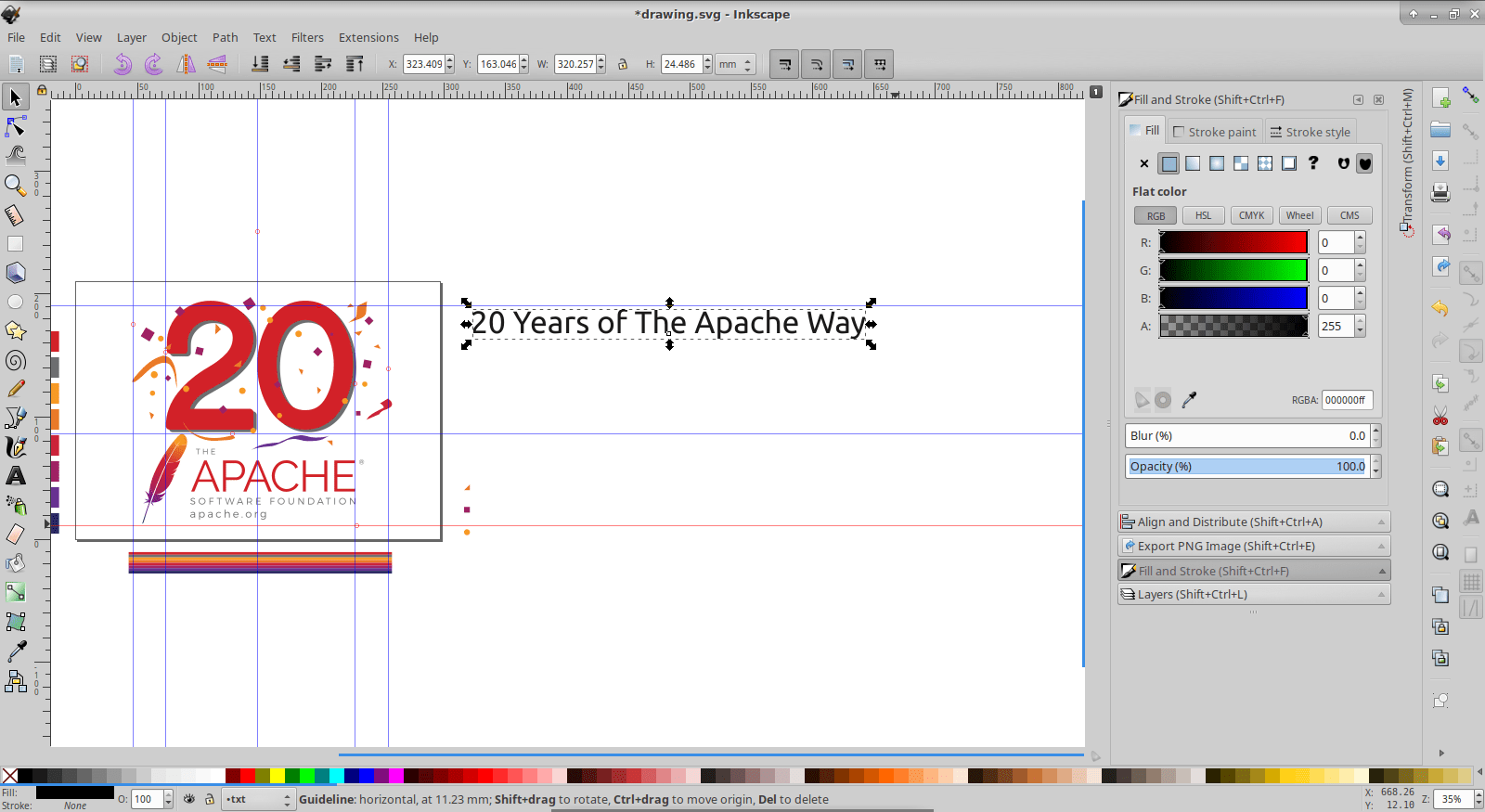This screenshot has height=812, width=1485.
Task: Select the Calligraphy pen tool
Action: coord(16,447)
